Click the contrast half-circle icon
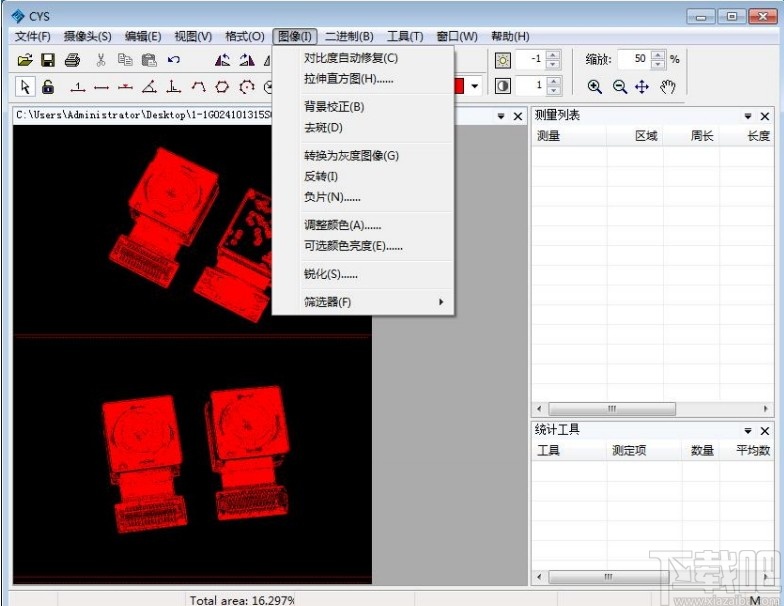This screenshot has width=784, height=606. tap(502, 86)
